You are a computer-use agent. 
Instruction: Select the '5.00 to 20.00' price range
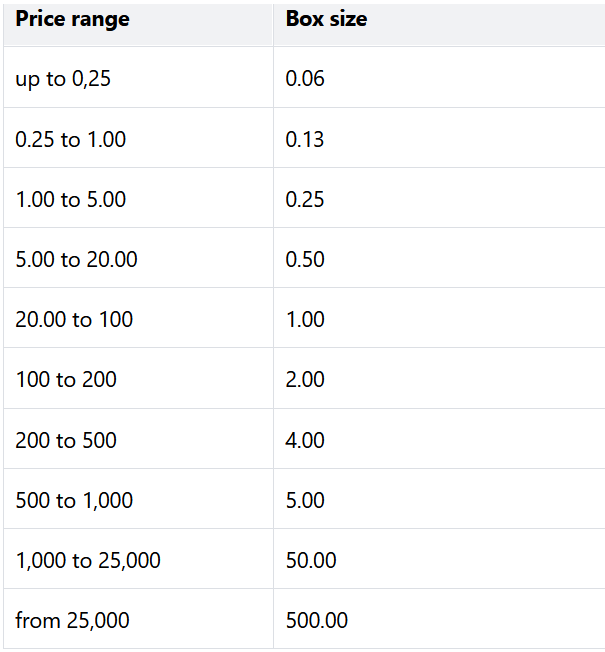pyautogui.click(x=77, y=259)
